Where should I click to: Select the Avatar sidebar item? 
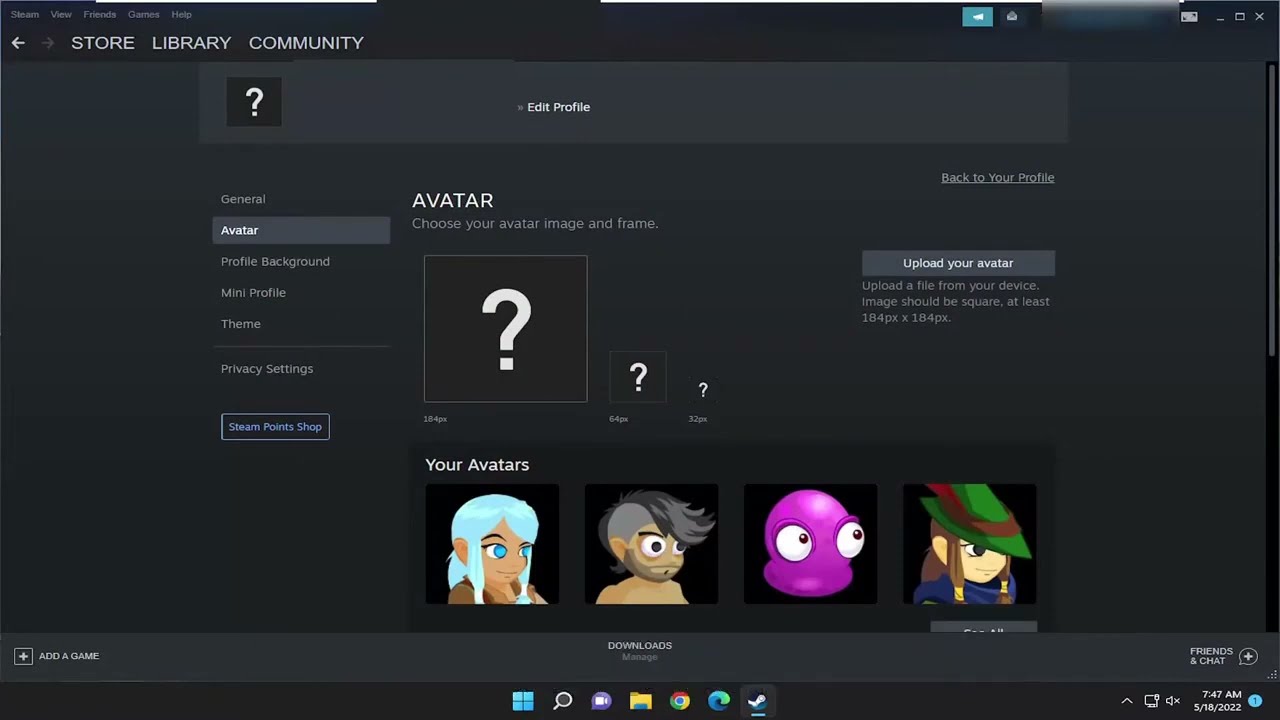tap(301, 230)
